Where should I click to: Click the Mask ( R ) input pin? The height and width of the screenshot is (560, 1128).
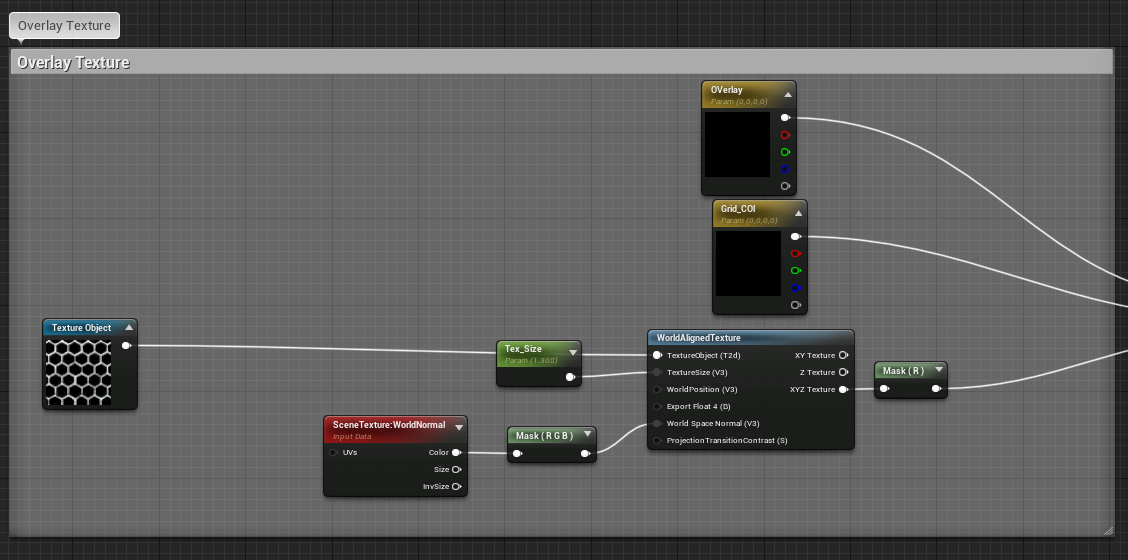884,389
